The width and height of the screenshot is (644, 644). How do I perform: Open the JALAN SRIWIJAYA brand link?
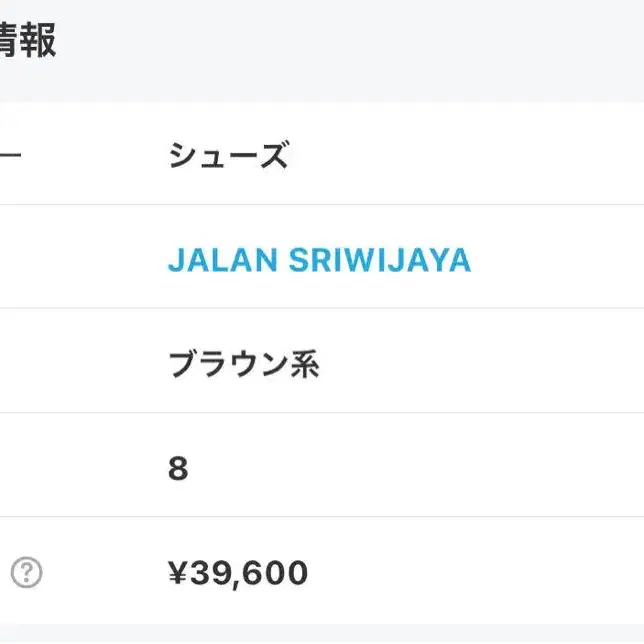point(320,260)
